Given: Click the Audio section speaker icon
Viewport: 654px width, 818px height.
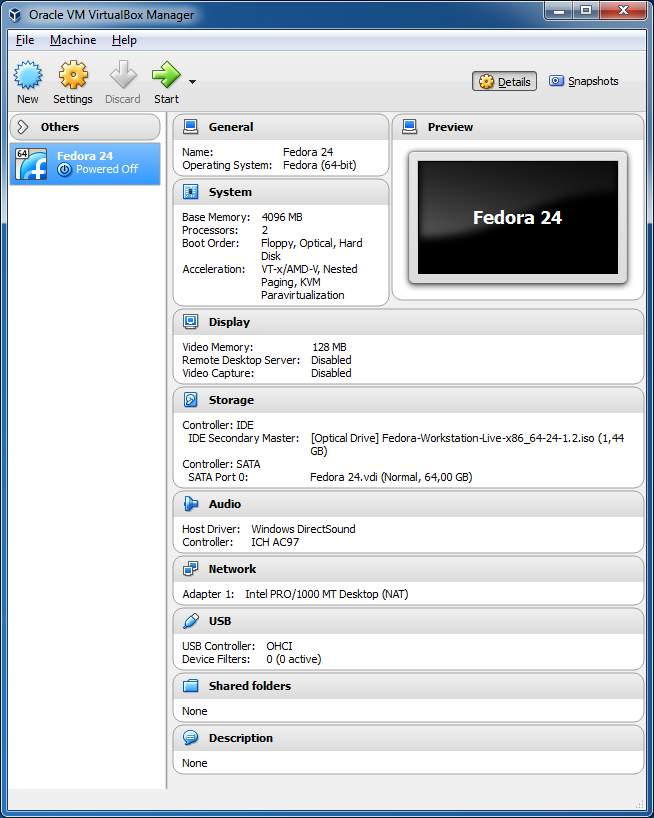Looking at the screenshot, I should (191, 503).
